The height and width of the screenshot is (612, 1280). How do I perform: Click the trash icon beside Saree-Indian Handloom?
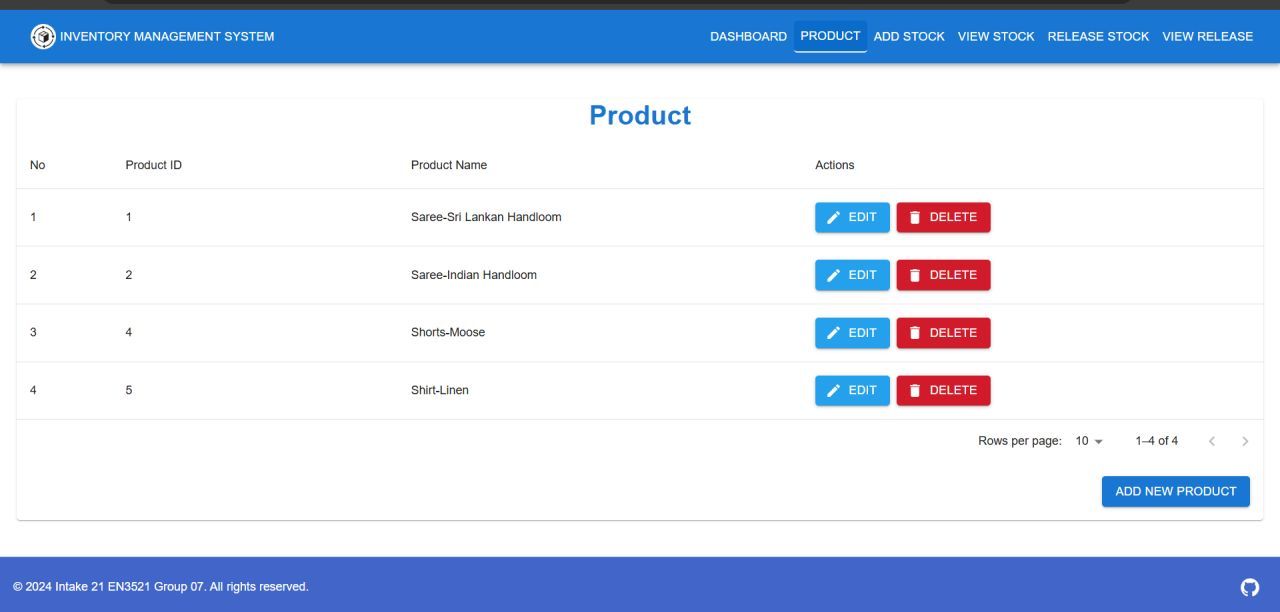tap(914, 274)
